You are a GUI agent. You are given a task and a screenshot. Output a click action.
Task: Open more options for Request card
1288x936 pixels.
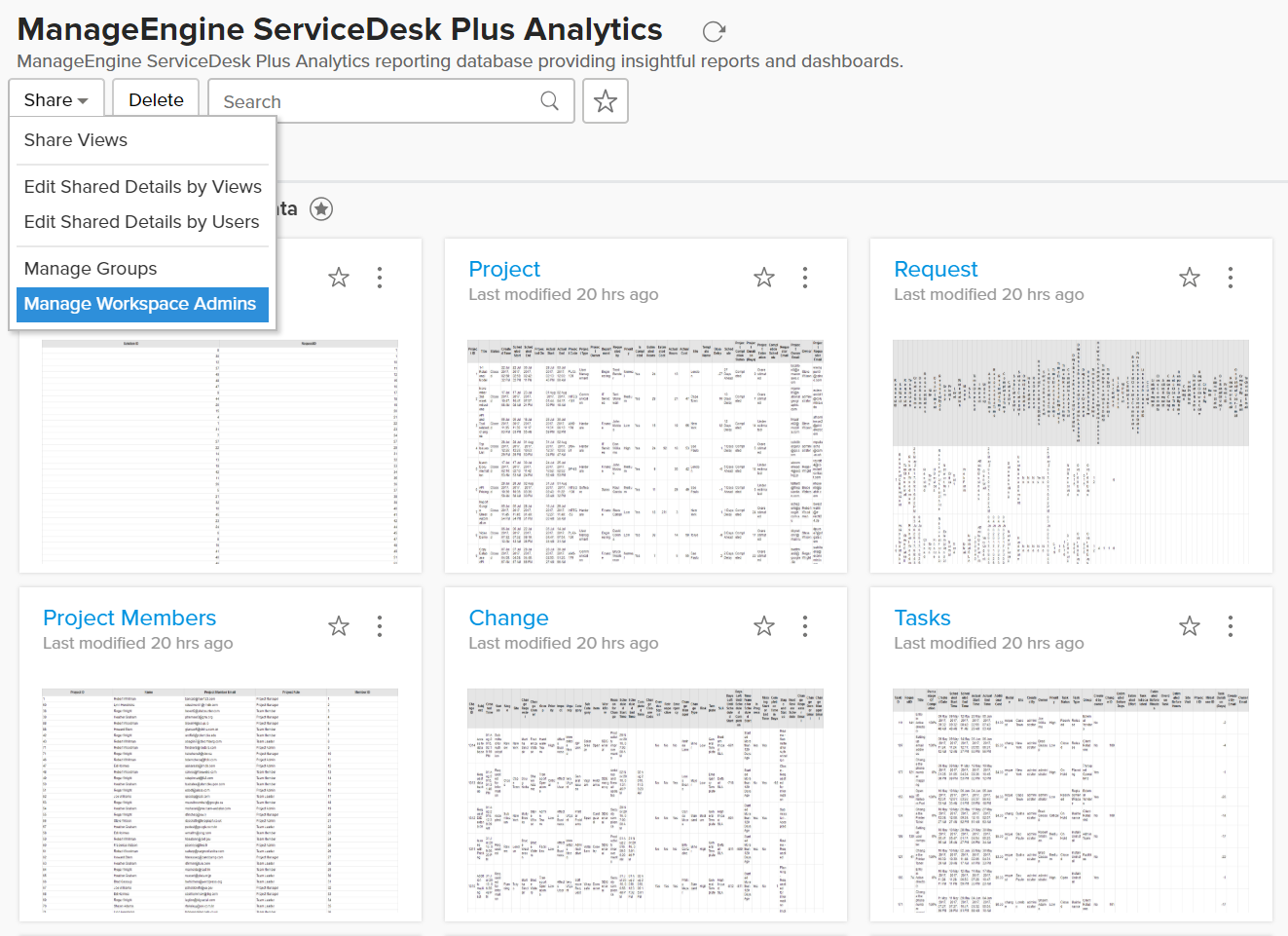1231,278
